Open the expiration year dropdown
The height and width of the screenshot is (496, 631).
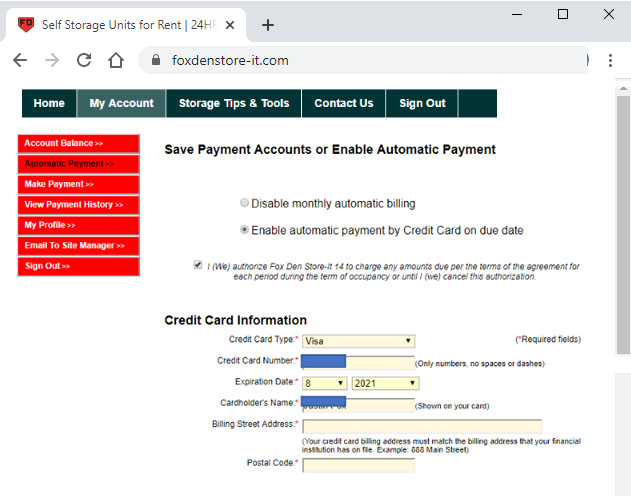tap(385, 383)
